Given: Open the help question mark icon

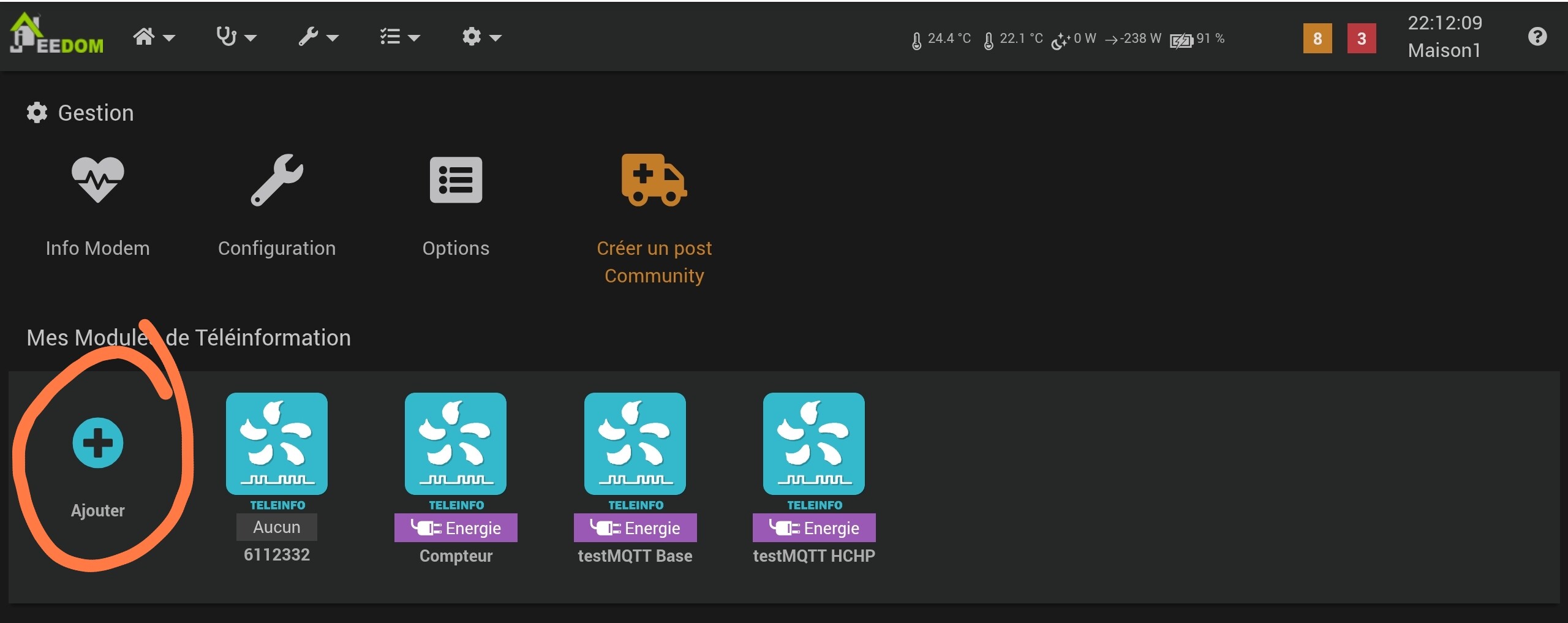Looking at the screenshot, I should [1537, 37].
